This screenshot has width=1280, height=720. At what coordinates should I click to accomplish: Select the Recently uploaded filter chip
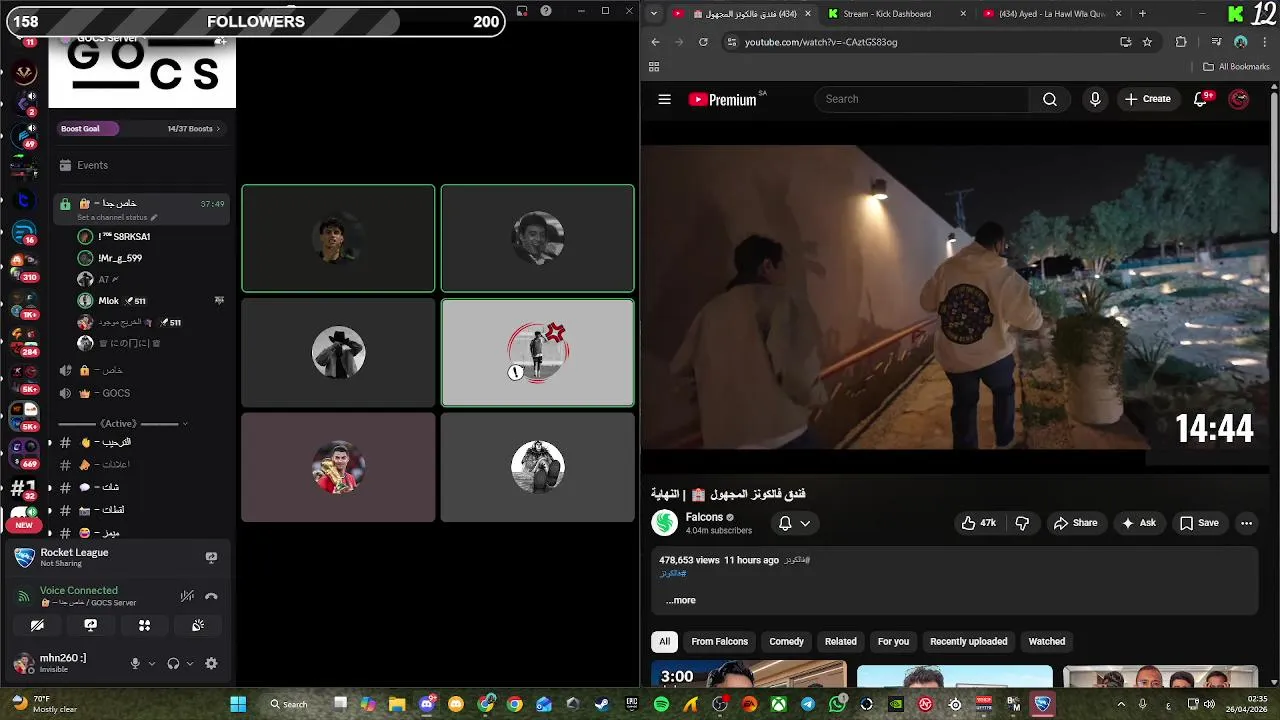point(968,641)
